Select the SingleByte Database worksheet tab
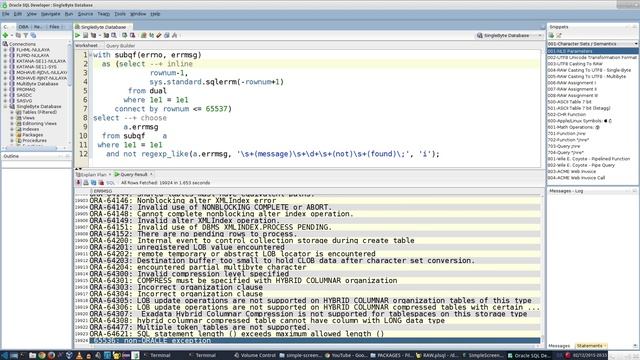The height and width of the screenshot is (360, 640). pos(103,27)
